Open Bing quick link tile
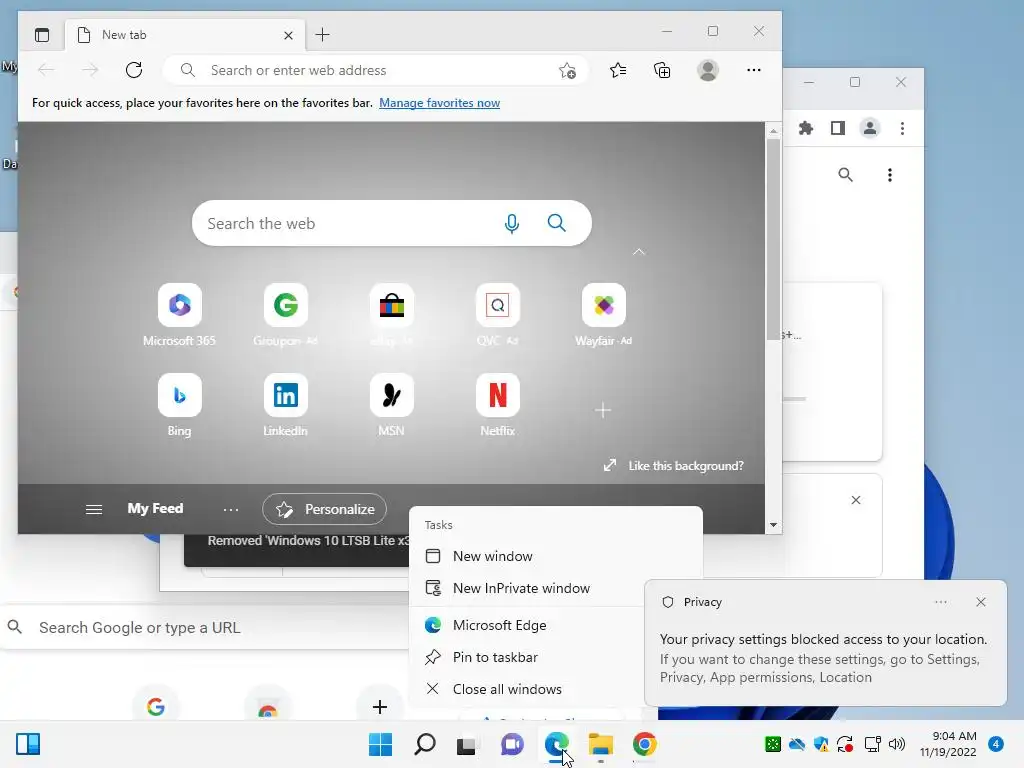This screenshot has width=1024, height=768. tap(180, 395)
